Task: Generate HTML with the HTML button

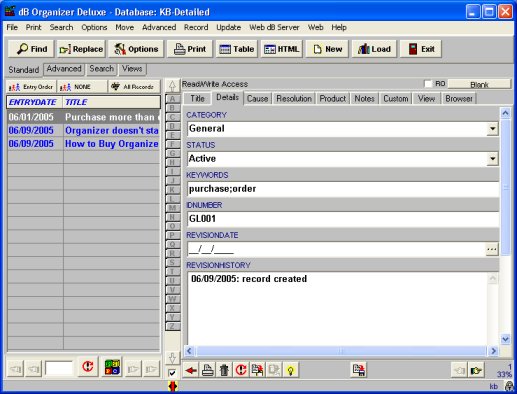Action: (x=282, y=49)
